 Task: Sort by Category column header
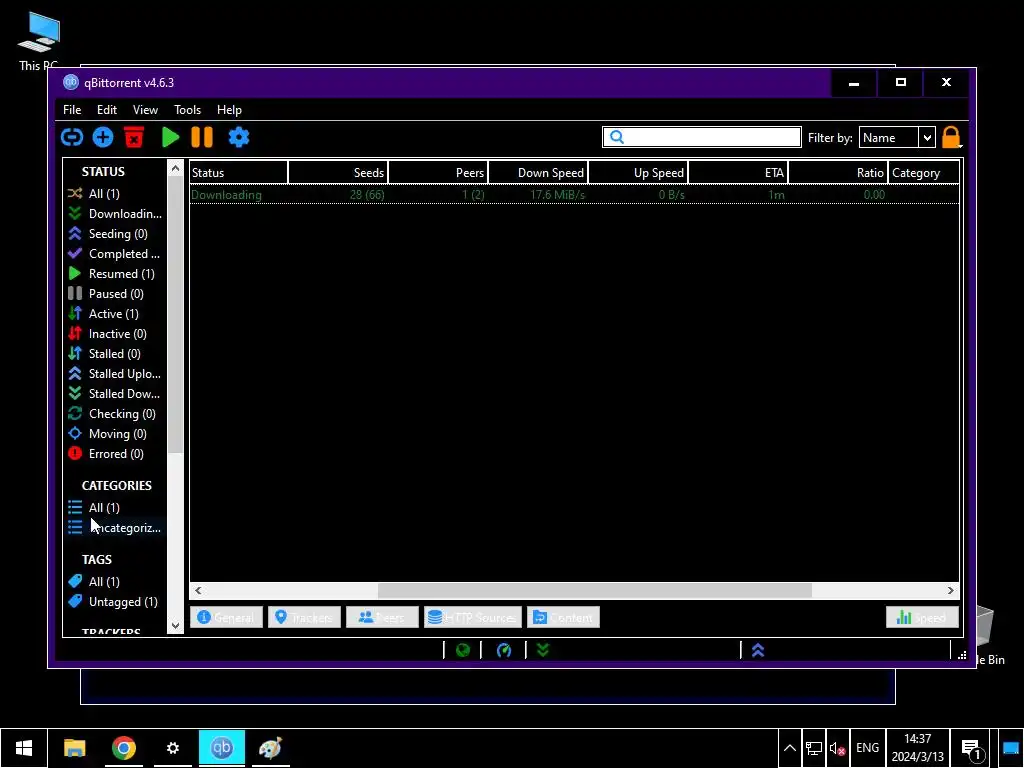(x=924, y=173)
